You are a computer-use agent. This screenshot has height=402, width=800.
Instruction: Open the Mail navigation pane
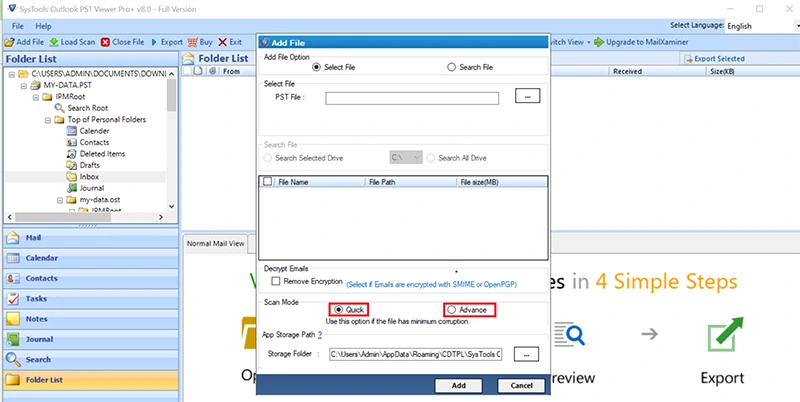click(91, 238)
